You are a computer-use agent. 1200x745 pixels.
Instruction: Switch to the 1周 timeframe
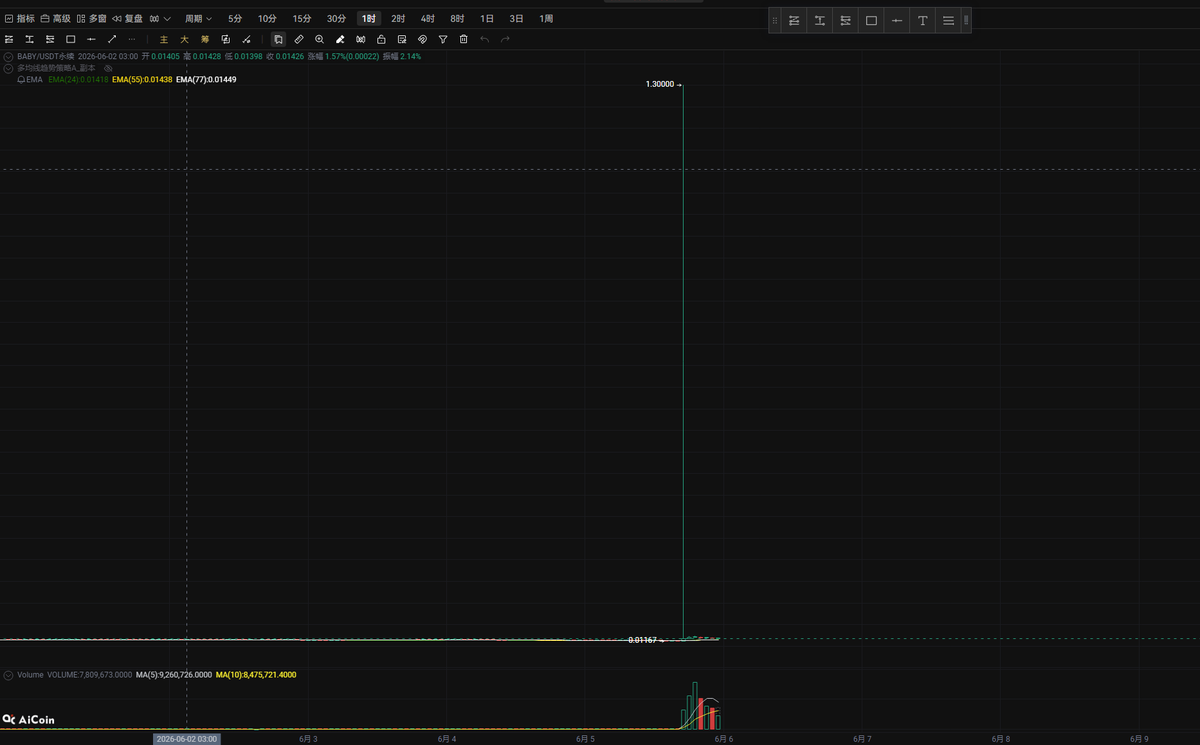coord(546,19)
